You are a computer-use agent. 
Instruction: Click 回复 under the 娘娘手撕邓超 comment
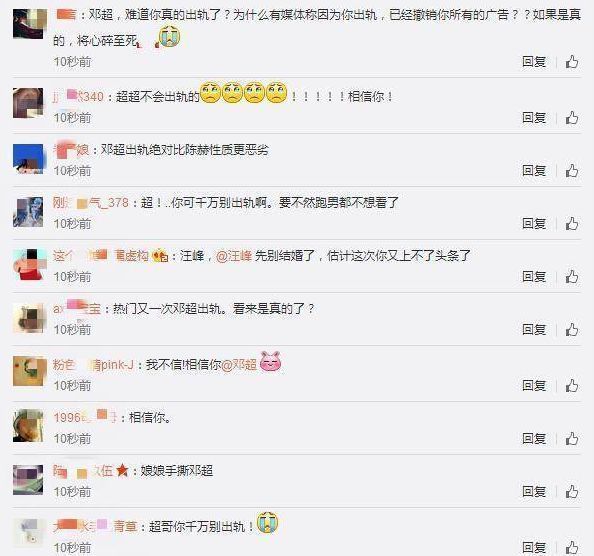[x=534, y=492]
